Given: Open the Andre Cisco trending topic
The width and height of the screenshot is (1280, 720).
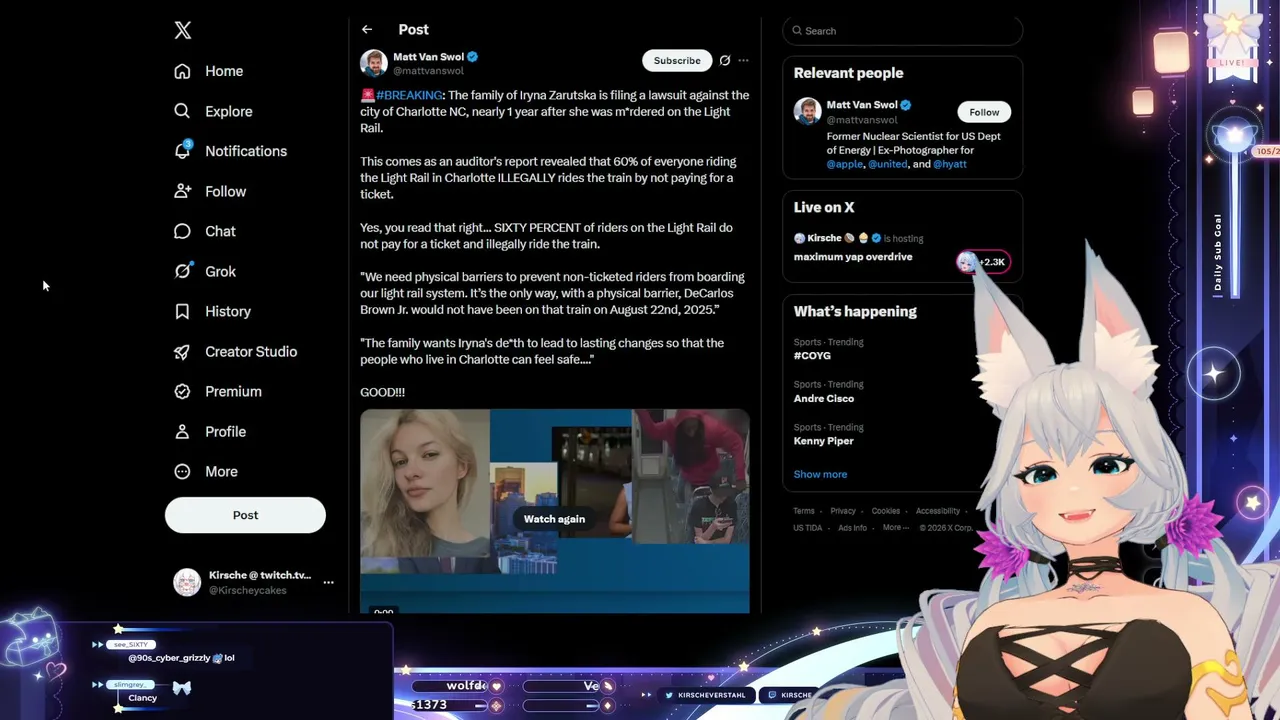Looking at the screenshot, I should click(x=824, y=399).
